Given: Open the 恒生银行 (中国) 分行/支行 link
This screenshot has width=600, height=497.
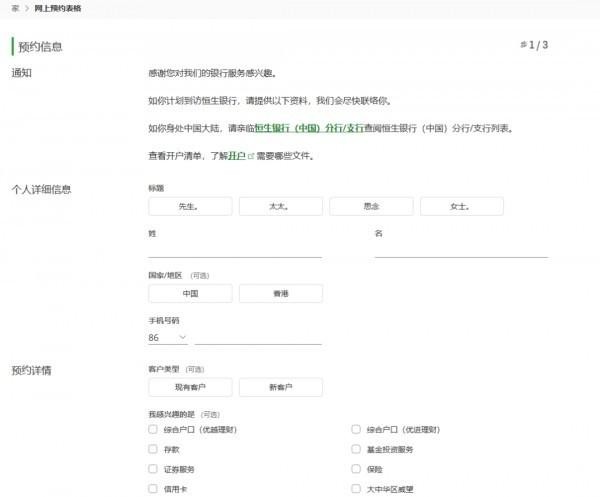Looking at the screenshot, I should (309, 128).
